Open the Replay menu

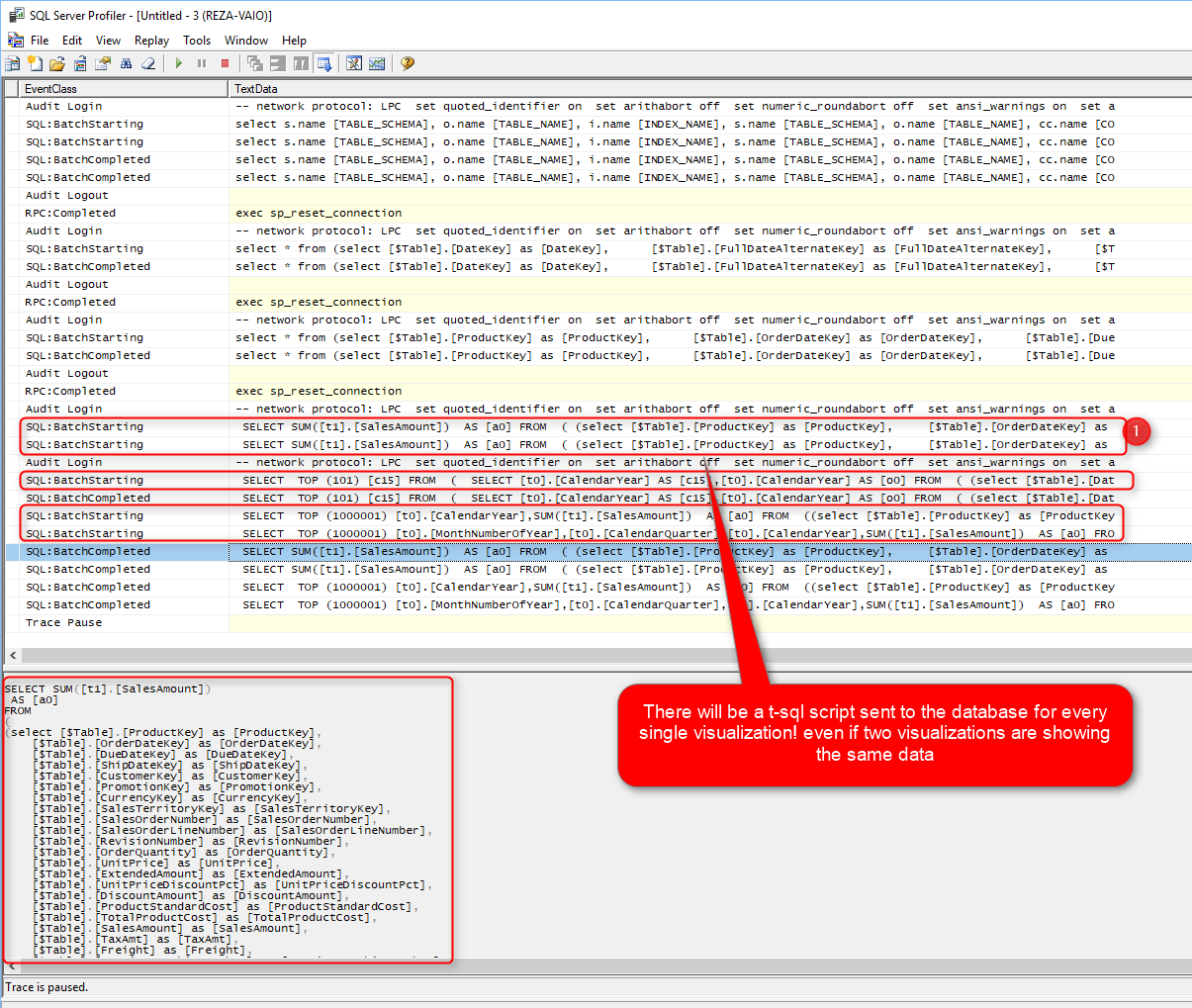(x=151, y=41)
